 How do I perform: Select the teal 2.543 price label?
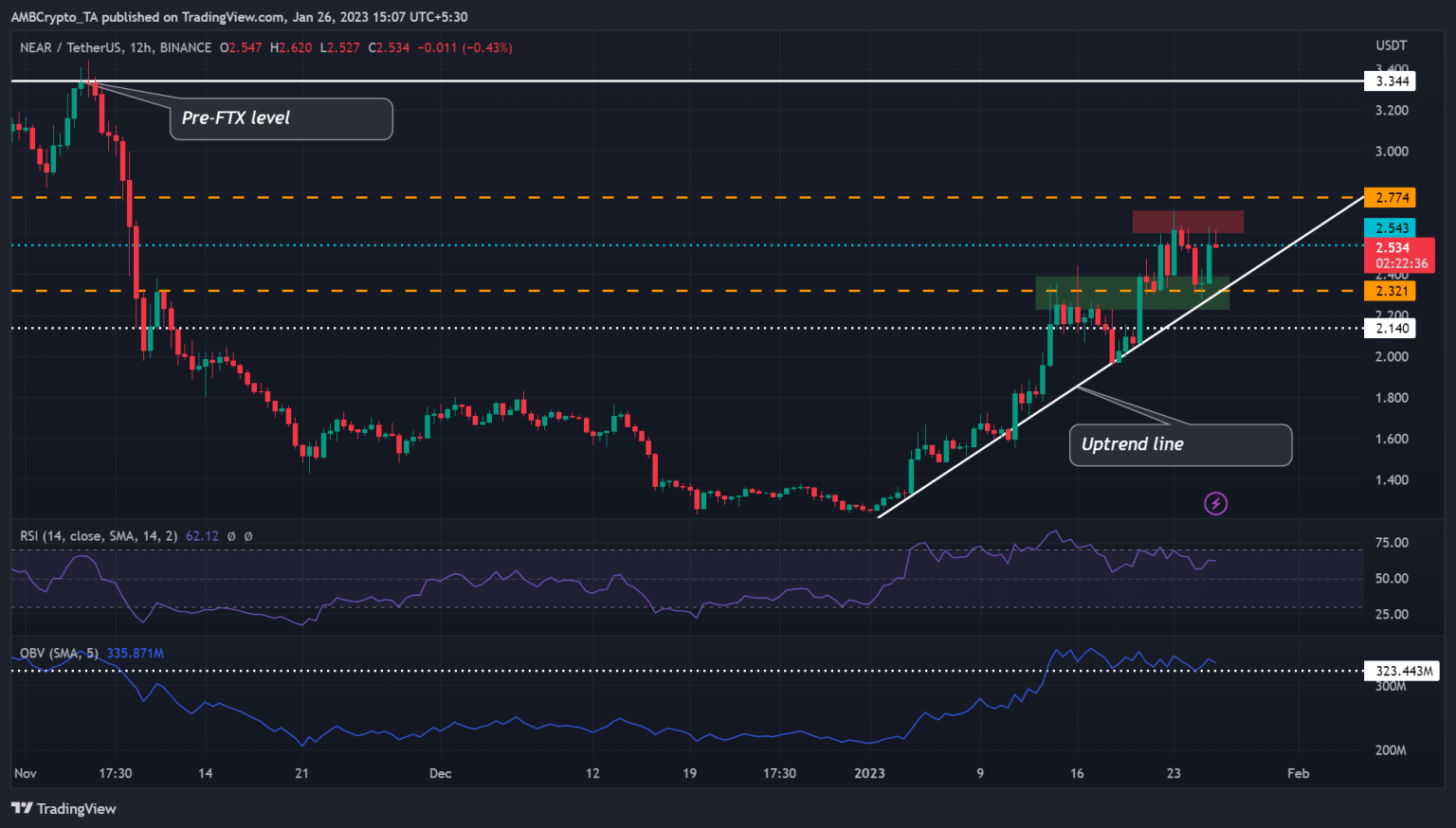point(1388,227)
